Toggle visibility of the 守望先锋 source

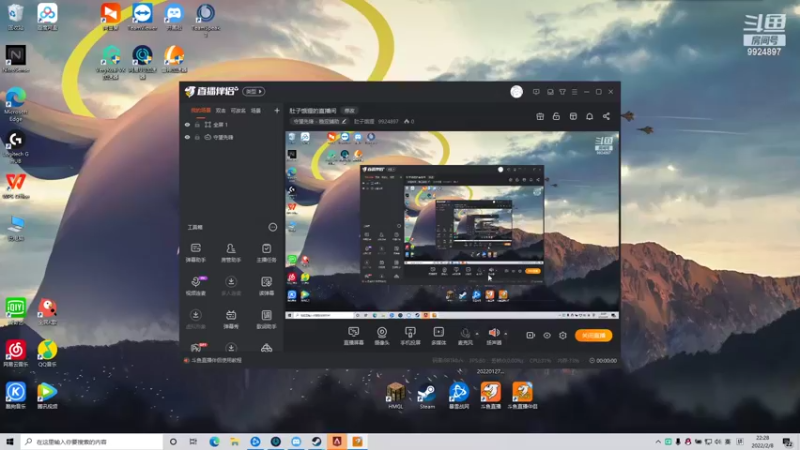187,137
